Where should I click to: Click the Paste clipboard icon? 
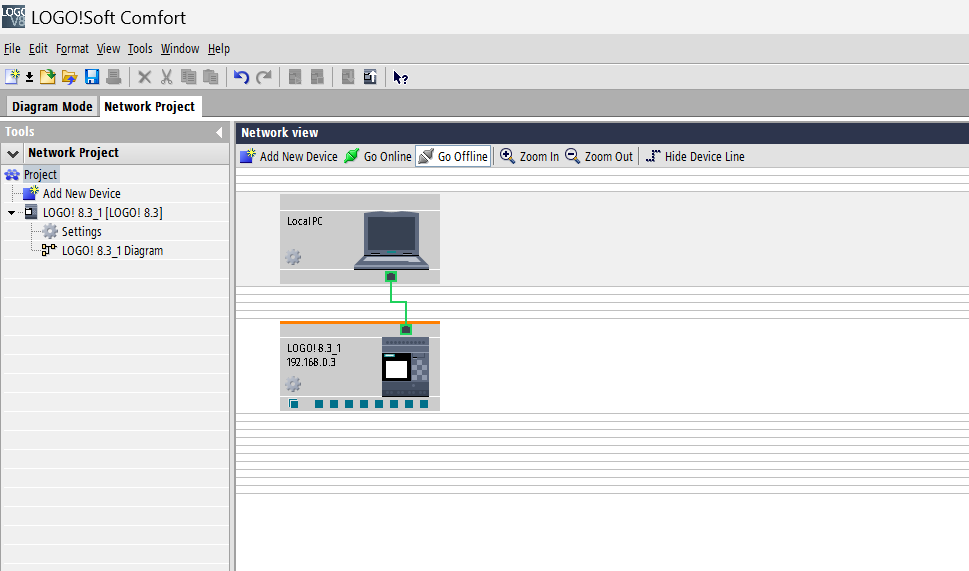tap(211, 77)
